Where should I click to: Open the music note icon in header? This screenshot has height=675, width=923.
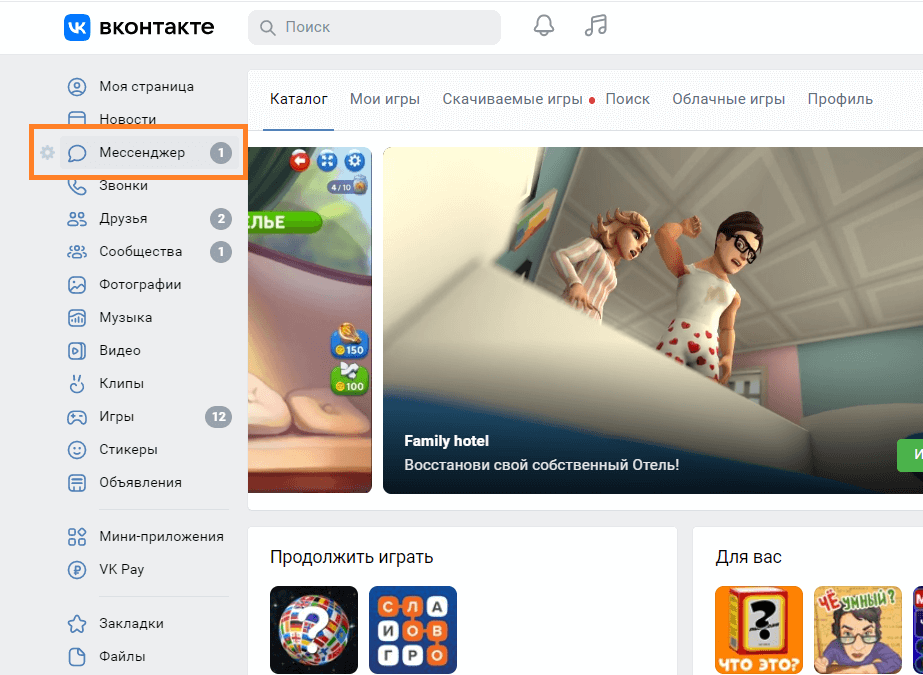[596, 27]
